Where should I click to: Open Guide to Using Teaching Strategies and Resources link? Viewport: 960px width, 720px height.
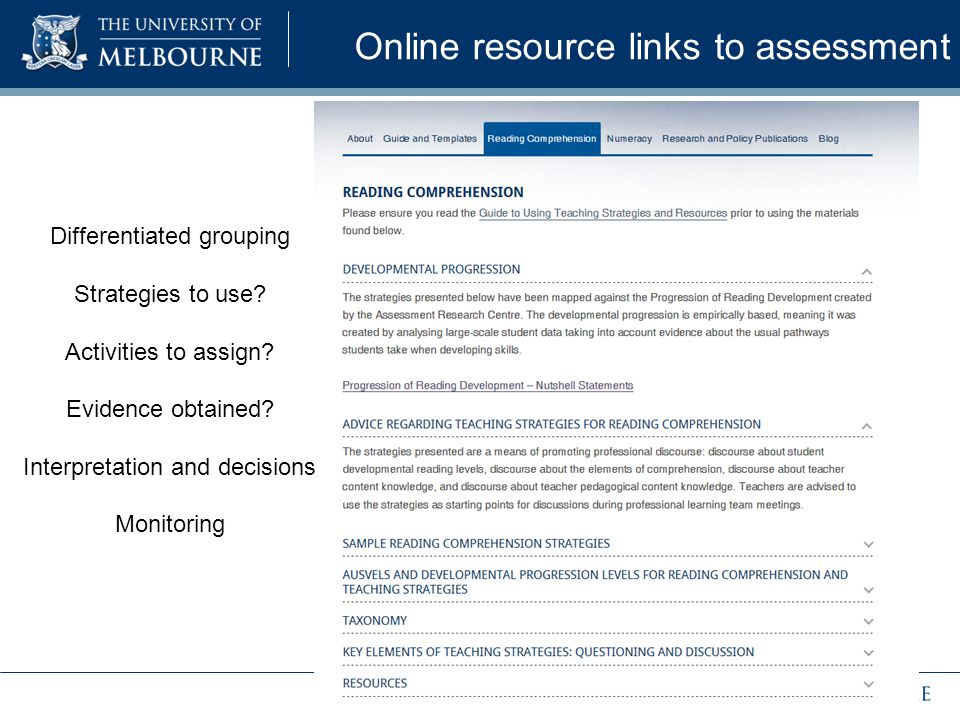(603, 213)
